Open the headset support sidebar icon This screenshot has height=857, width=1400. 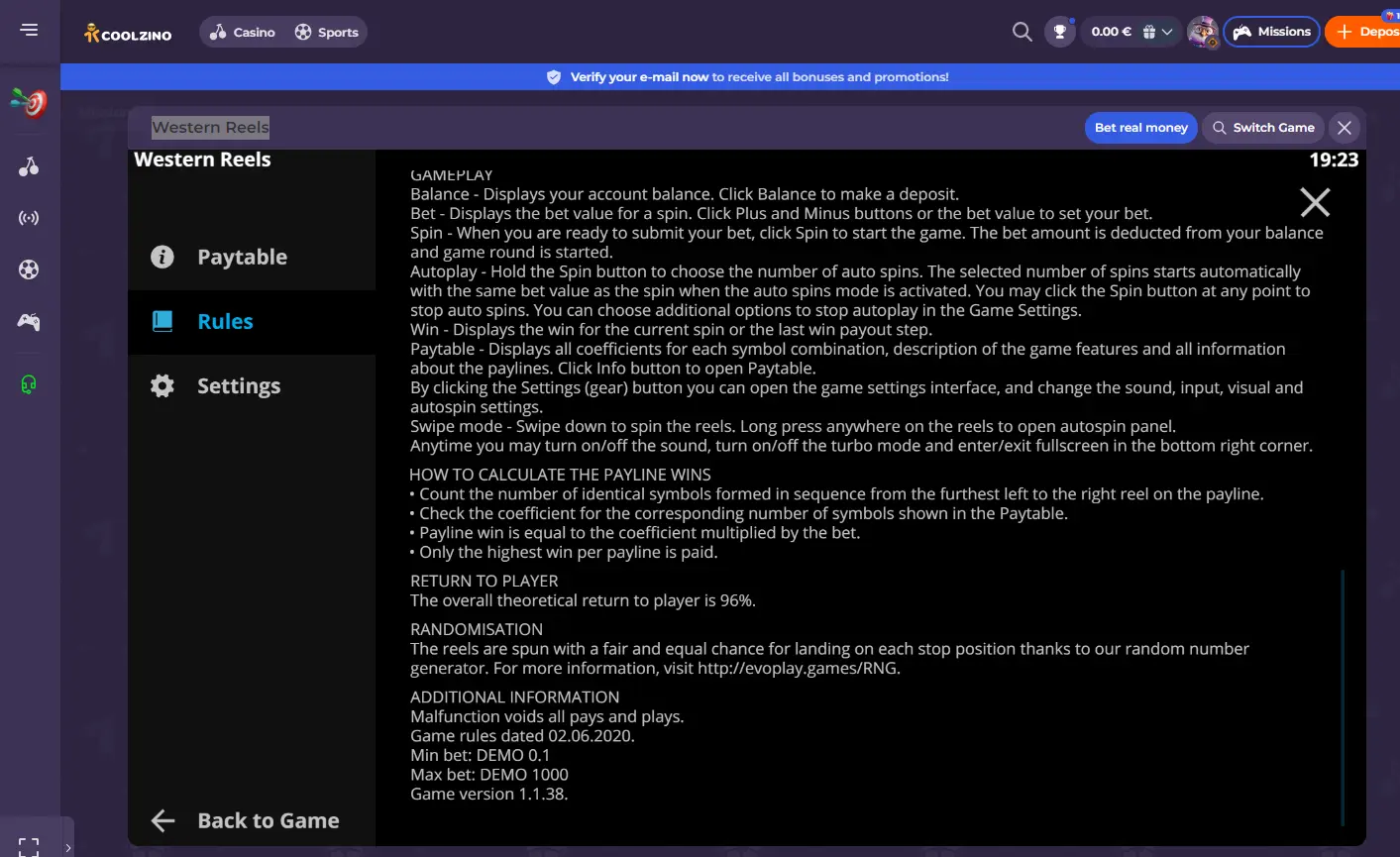click(x=29, y=384)
